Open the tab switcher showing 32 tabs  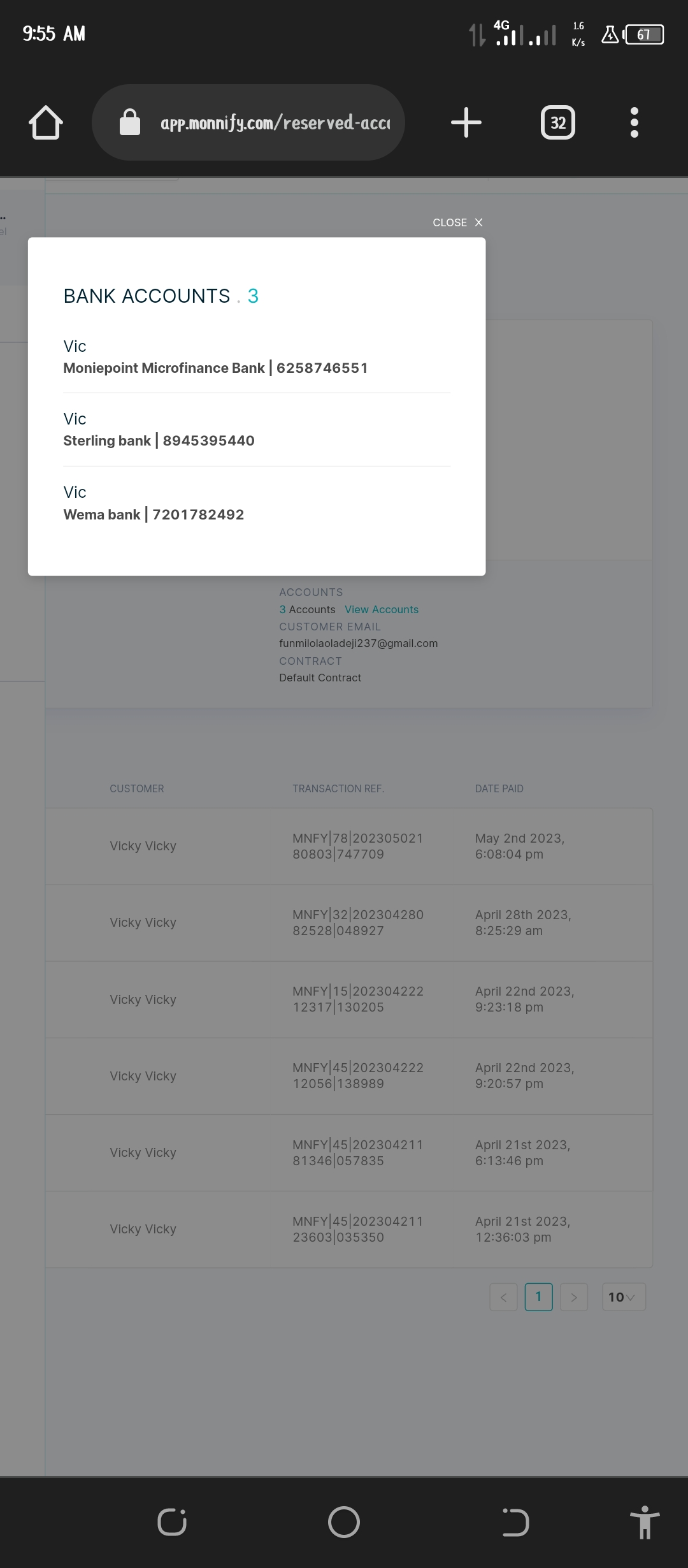point(557,122)
